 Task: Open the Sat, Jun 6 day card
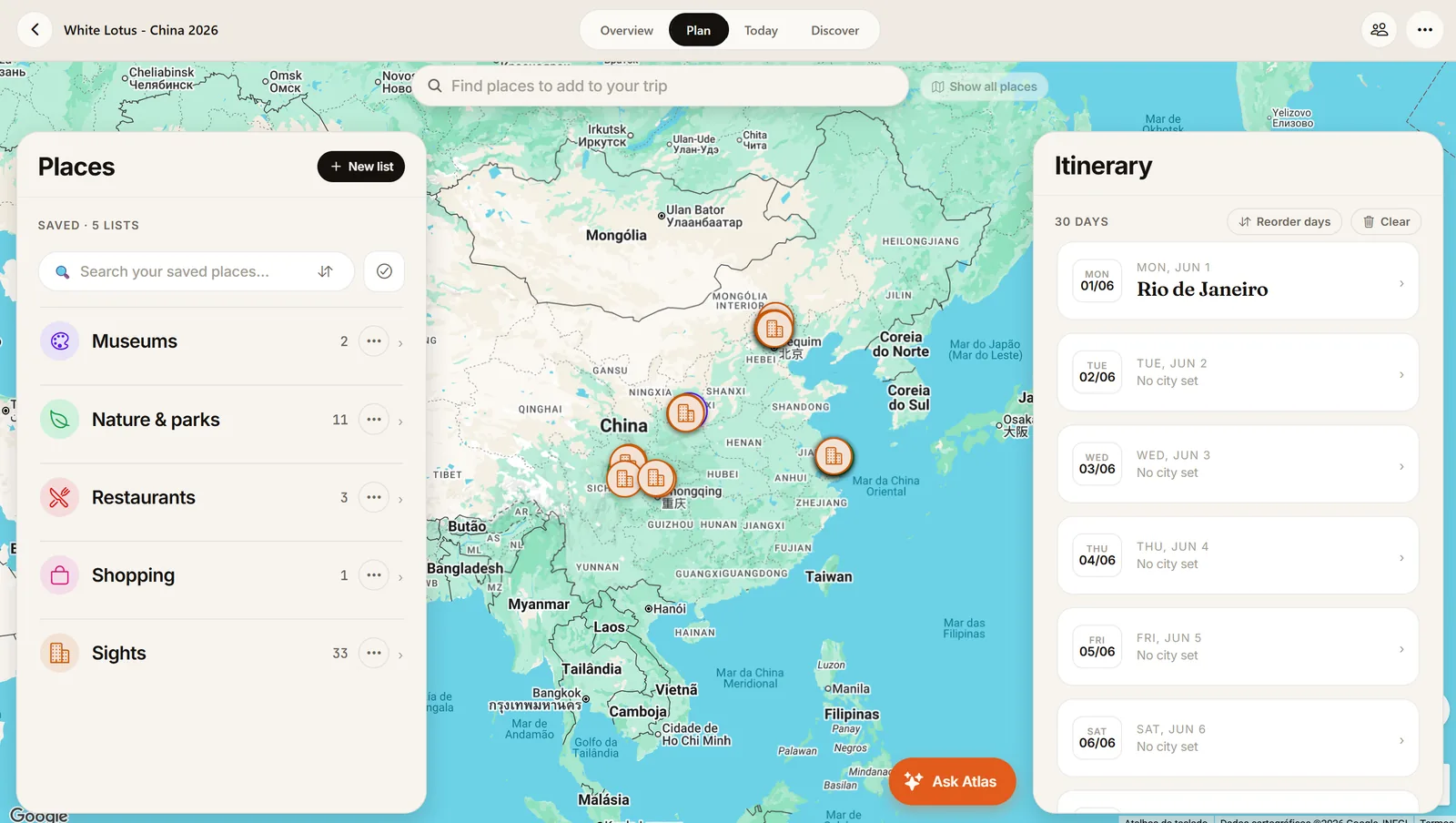pyautogui.click(x=1238, y=737)
